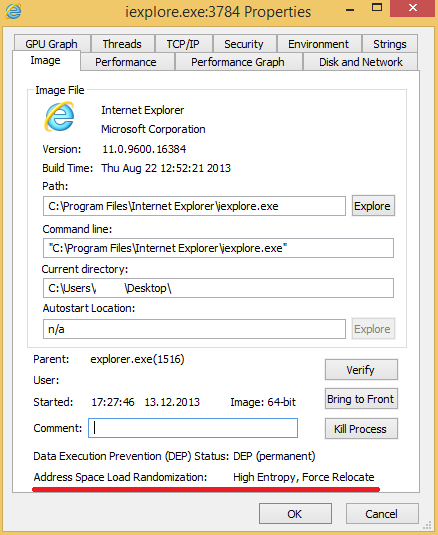Screen dimensions: 438x535
Task: Click inside the Command line field
Action: point(218,248)
